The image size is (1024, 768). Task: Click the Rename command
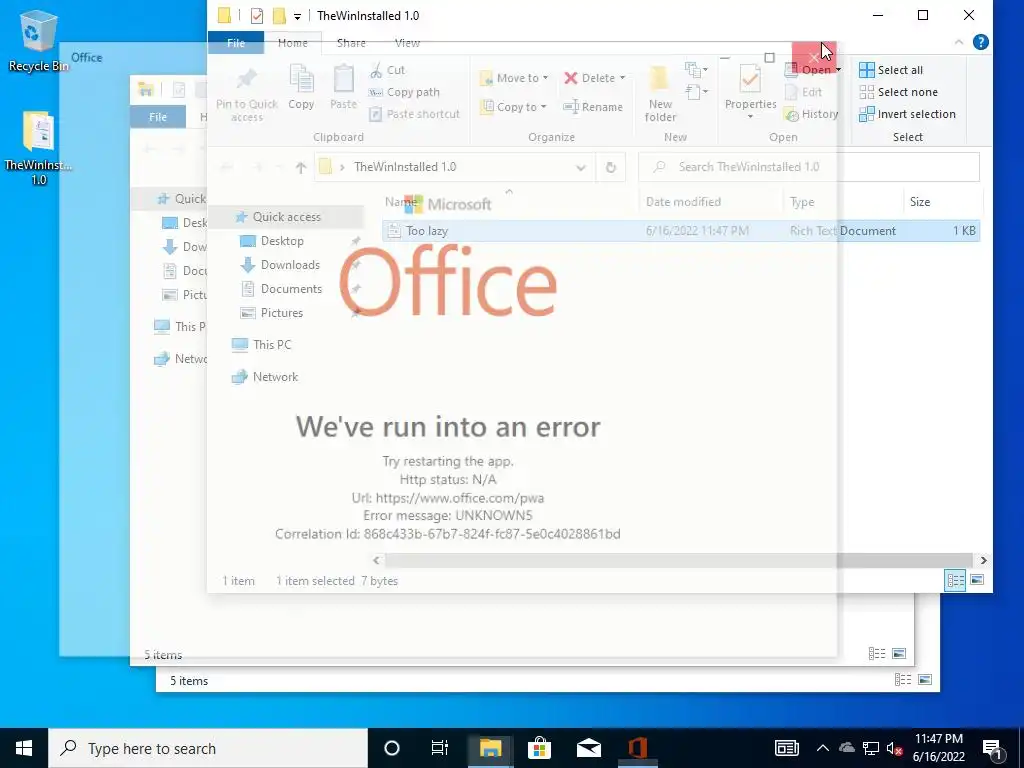(x=593, y=107)
